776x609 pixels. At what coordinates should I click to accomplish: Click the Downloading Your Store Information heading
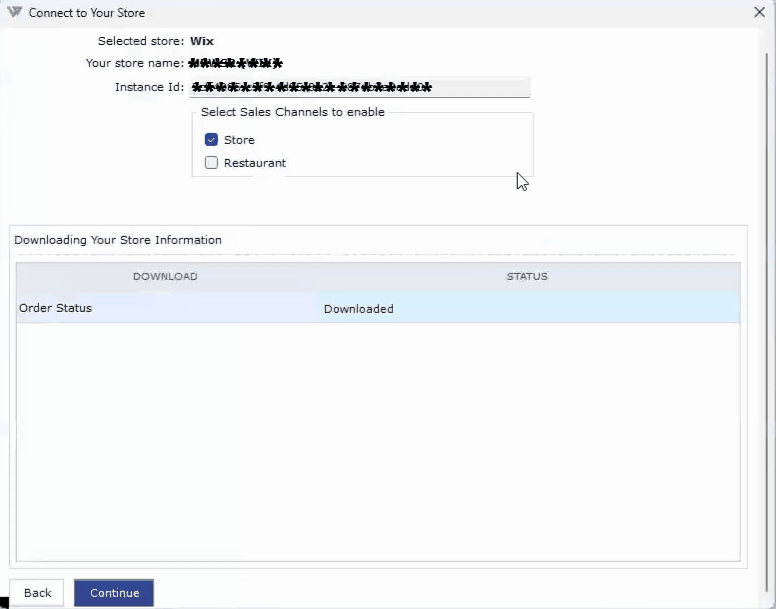click(118, 240)
